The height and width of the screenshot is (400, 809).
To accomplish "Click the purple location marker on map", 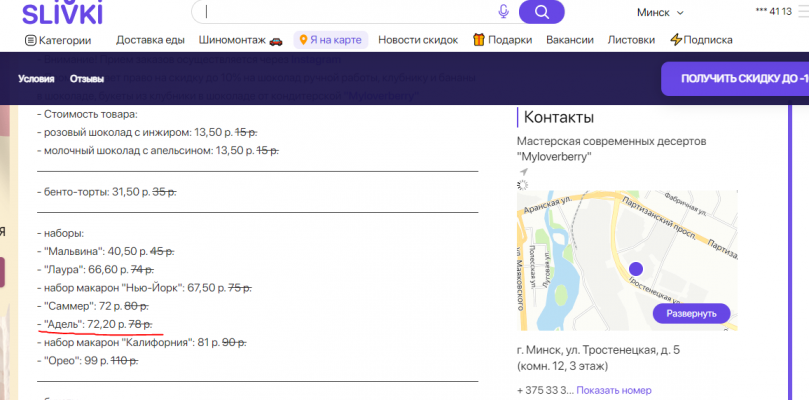I will click(634, 268).
